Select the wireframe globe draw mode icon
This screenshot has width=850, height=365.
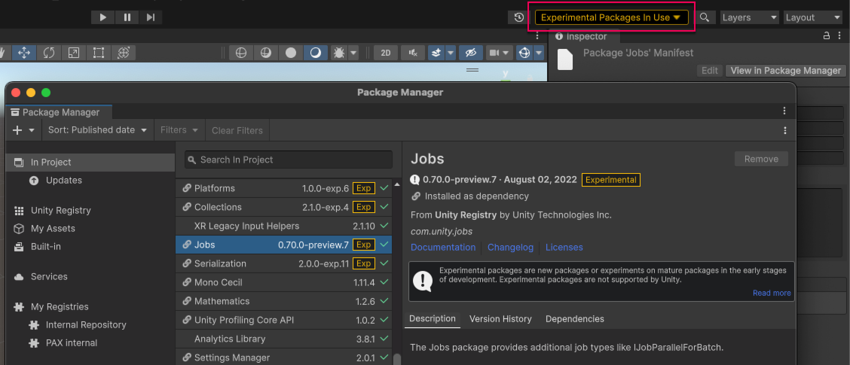241,53
